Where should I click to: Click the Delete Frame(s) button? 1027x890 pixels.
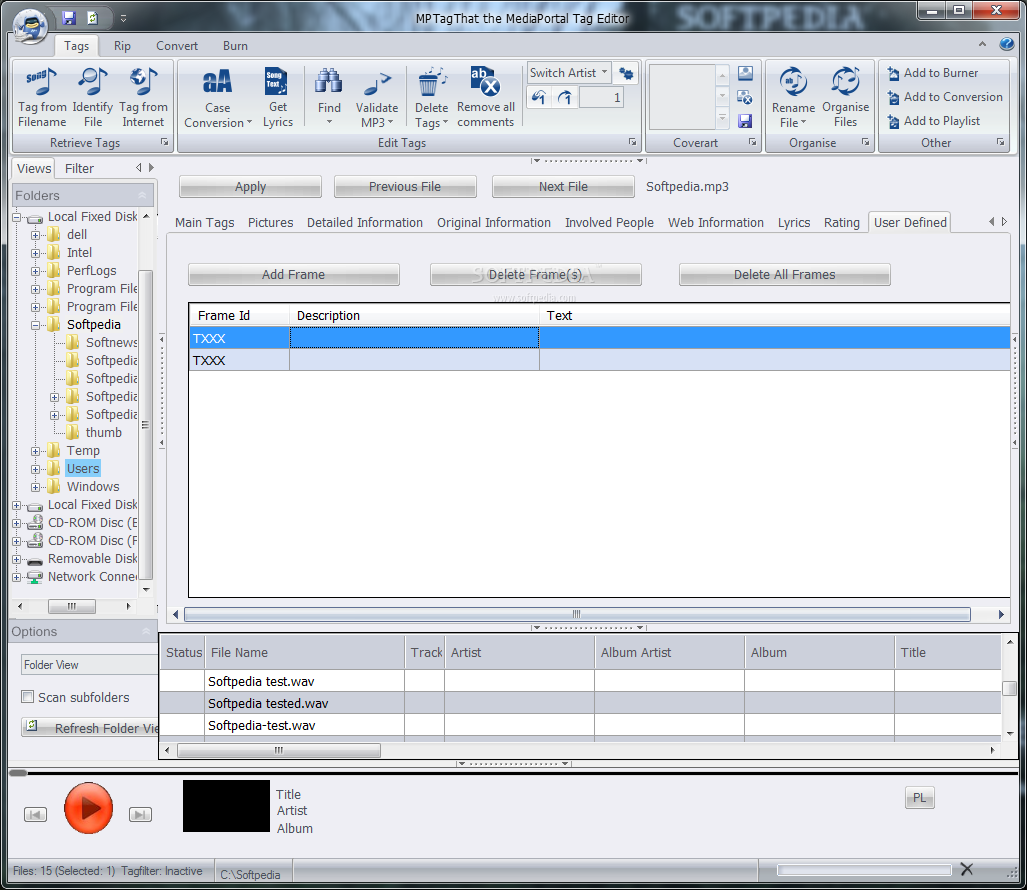click(536, 274)
